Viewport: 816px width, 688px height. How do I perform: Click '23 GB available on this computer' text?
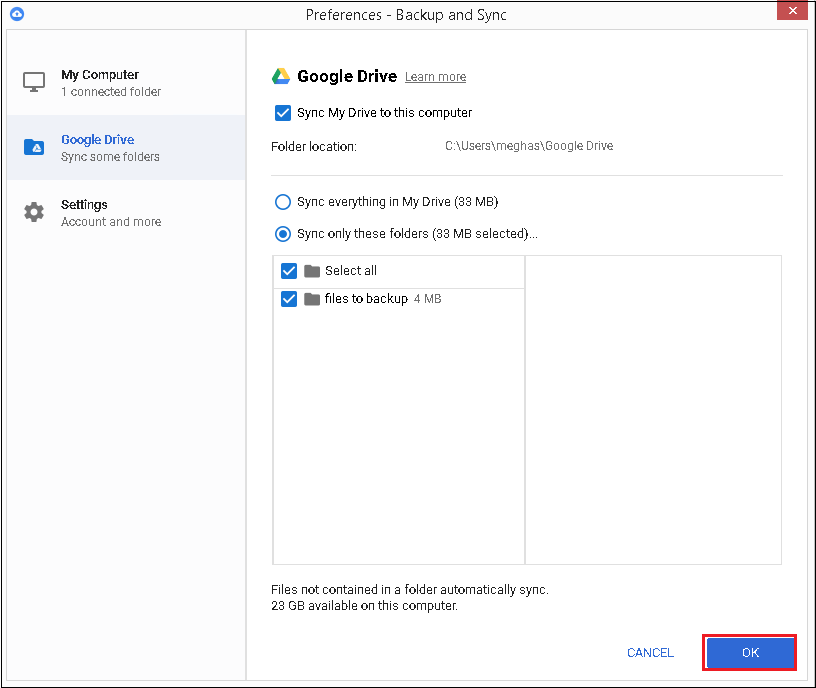pyautogui.click(x=364, y=606)
